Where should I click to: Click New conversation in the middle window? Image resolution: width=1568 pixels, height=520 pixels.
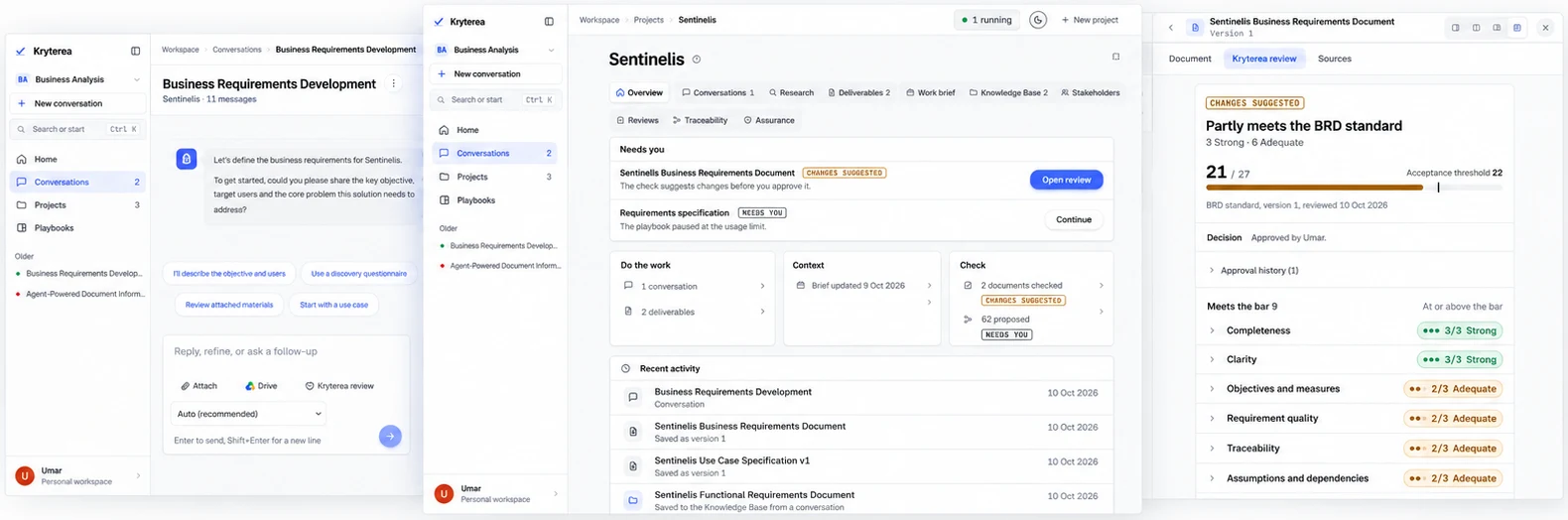(495, 74)
